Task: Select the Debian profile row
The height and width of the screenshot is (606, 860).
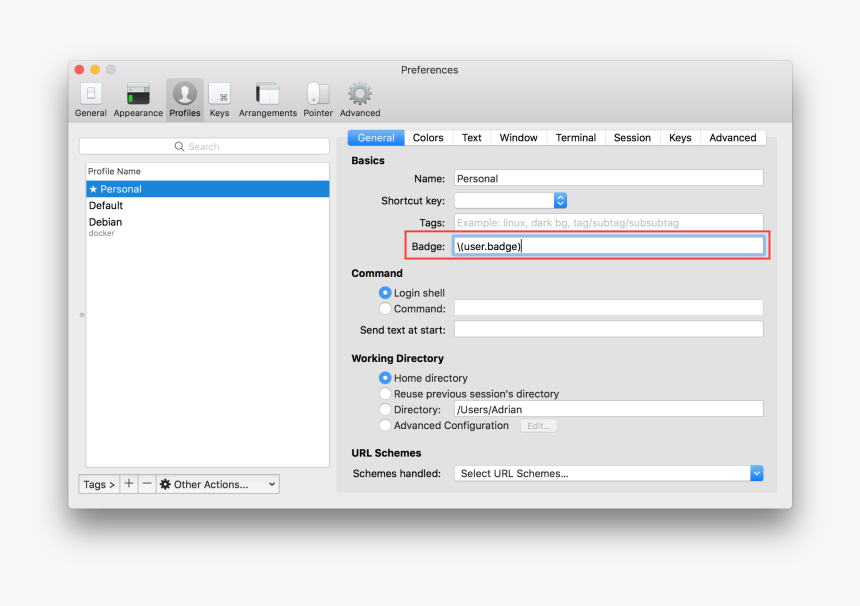Action: (x=208, y=226)
